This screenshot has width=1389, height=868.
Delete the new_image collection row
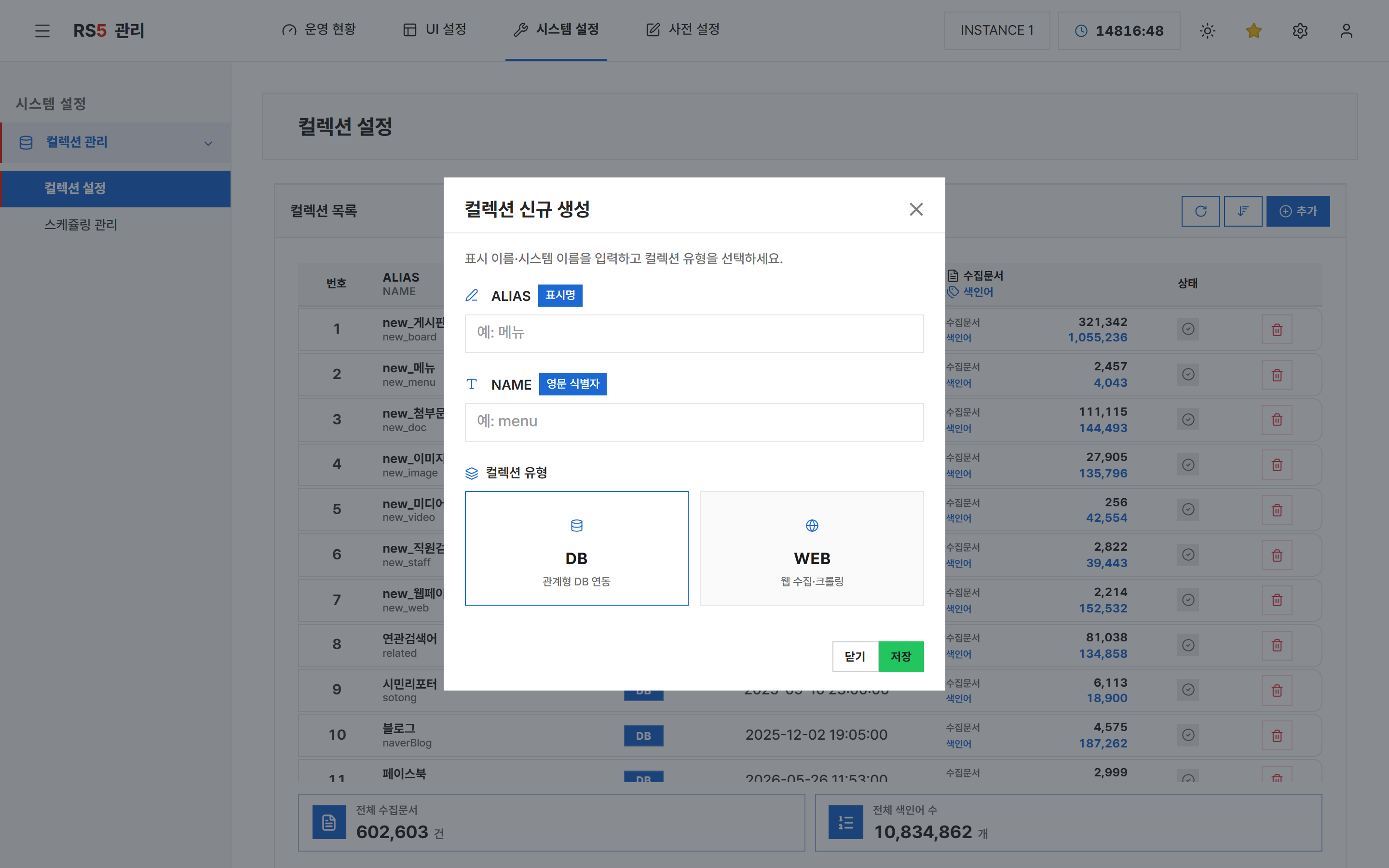coord(1277,465)
